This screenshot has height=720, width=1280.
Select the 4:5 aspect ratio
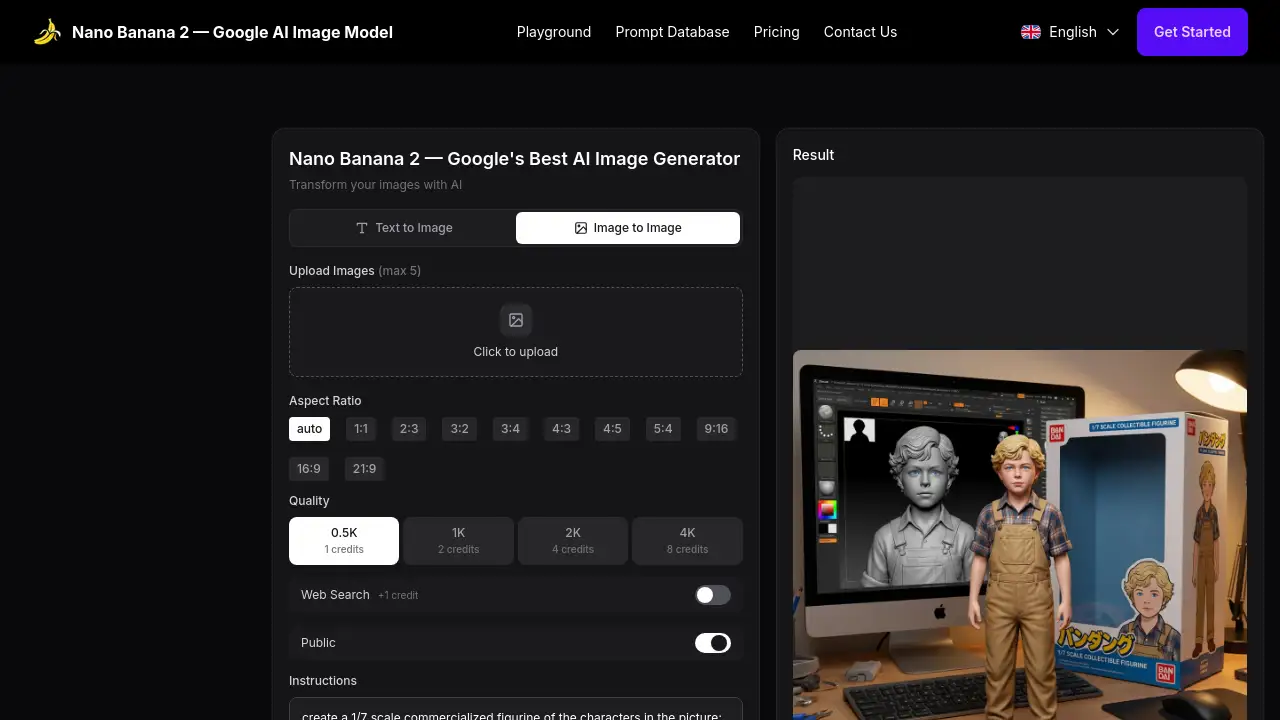coord(613,429)
